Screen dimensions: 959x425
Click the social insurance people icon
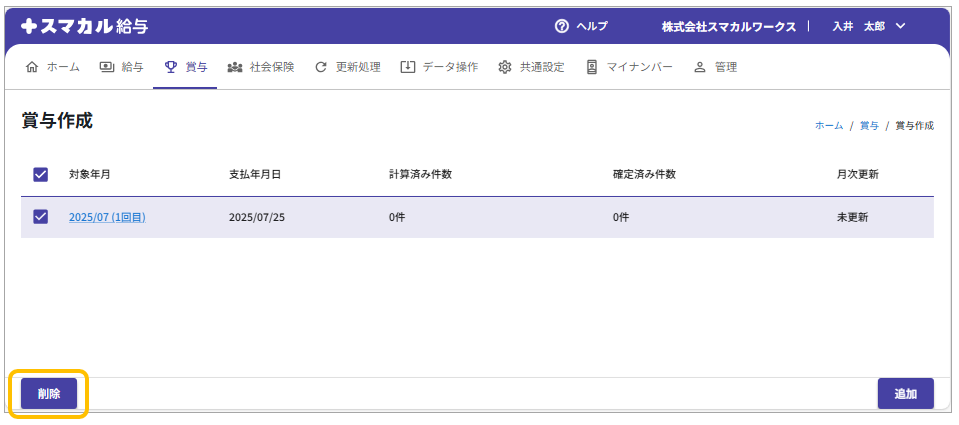pos(235,67)
